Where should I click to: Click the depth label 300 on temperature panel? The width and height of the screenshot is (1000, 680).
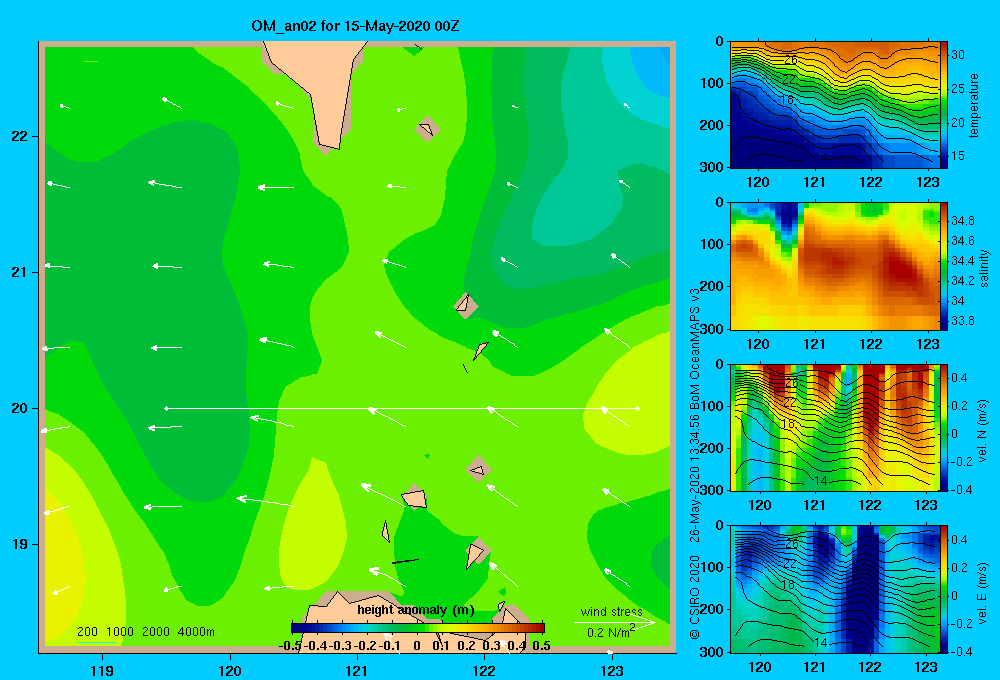pos(714,168)
